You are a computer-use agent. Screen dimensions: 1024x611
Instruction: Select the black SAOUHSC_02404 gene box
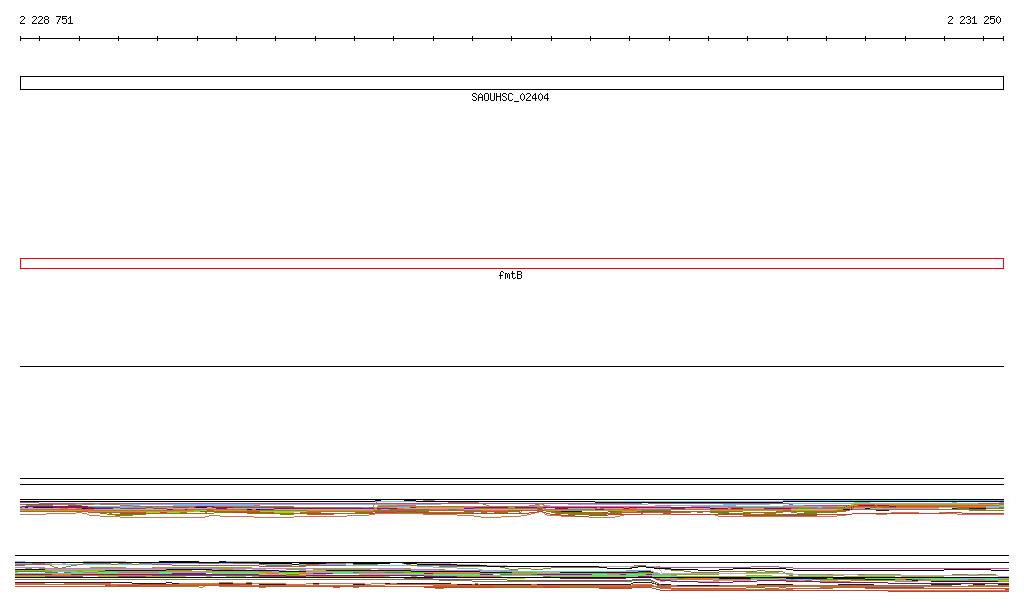(x=512, y=83)
